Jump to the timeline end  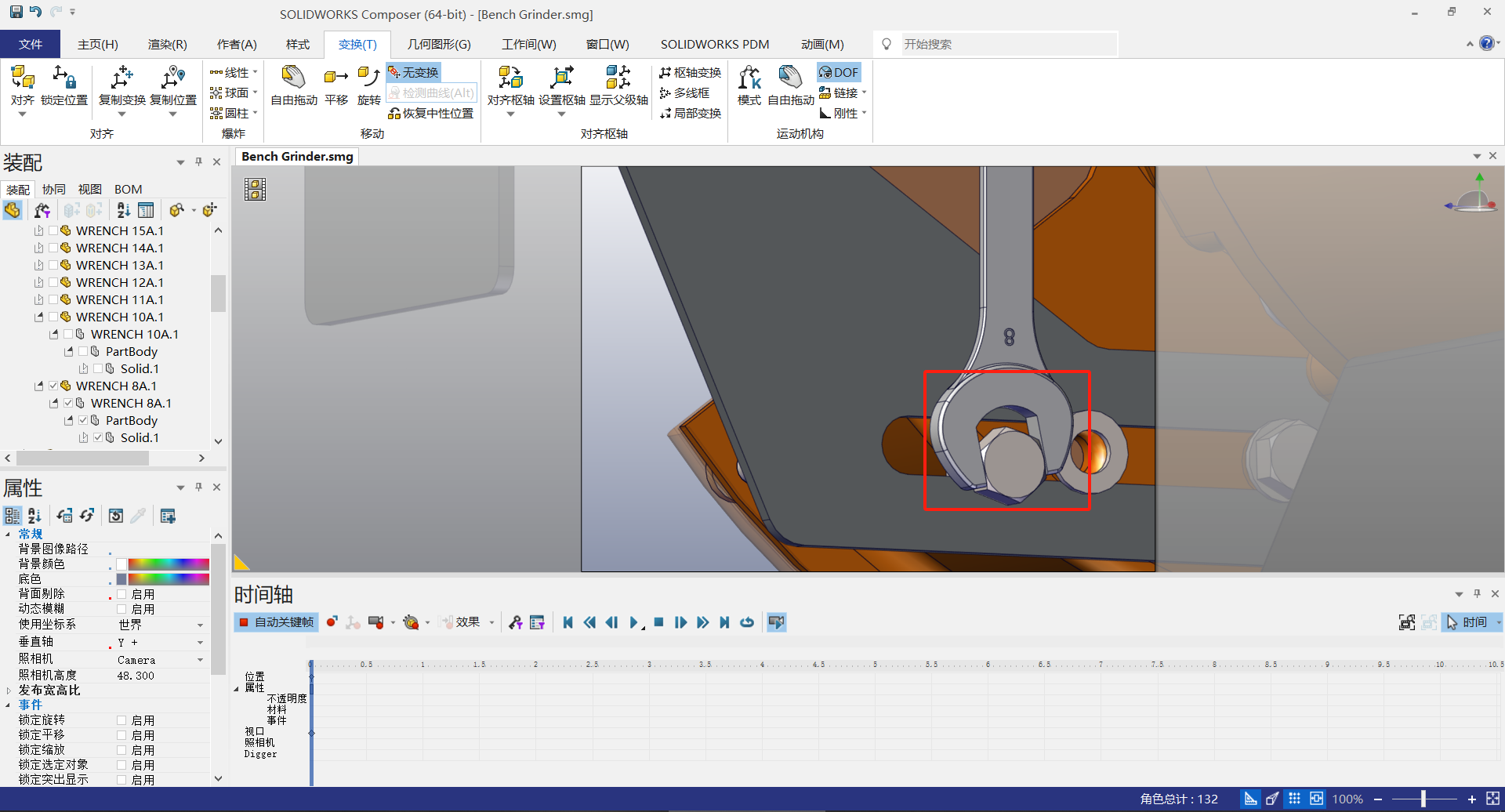coord(725,622)
